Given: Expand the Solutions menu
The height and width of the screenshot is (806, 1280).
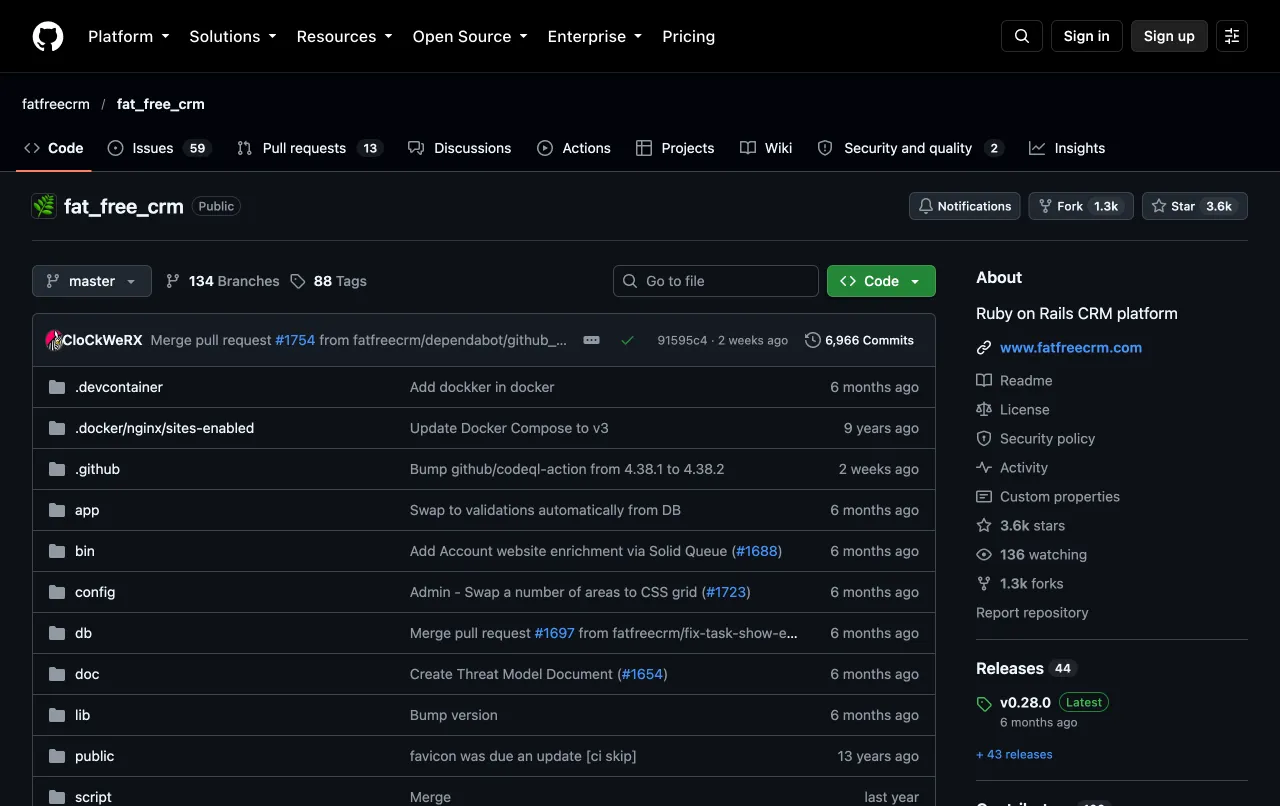Looking at the screenshot, I should [233, 36].
